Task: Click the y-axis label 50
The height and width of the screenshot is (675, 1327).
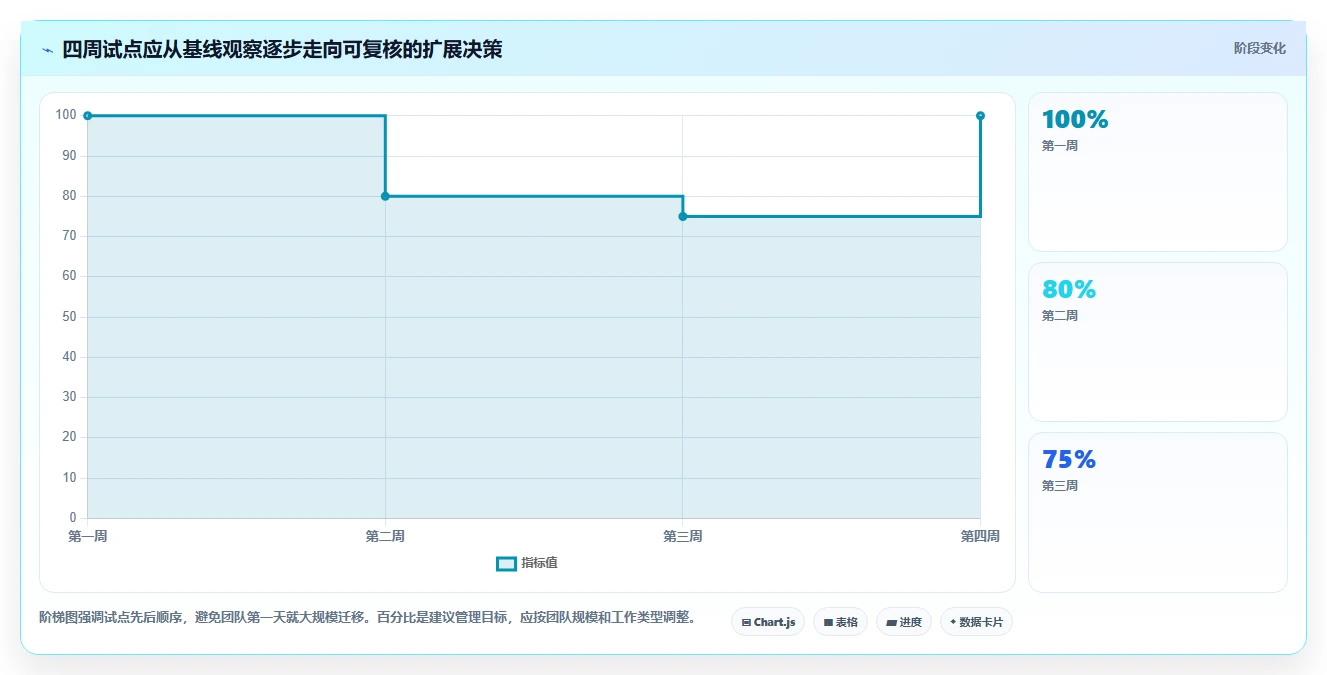Action: coord(69,317)
